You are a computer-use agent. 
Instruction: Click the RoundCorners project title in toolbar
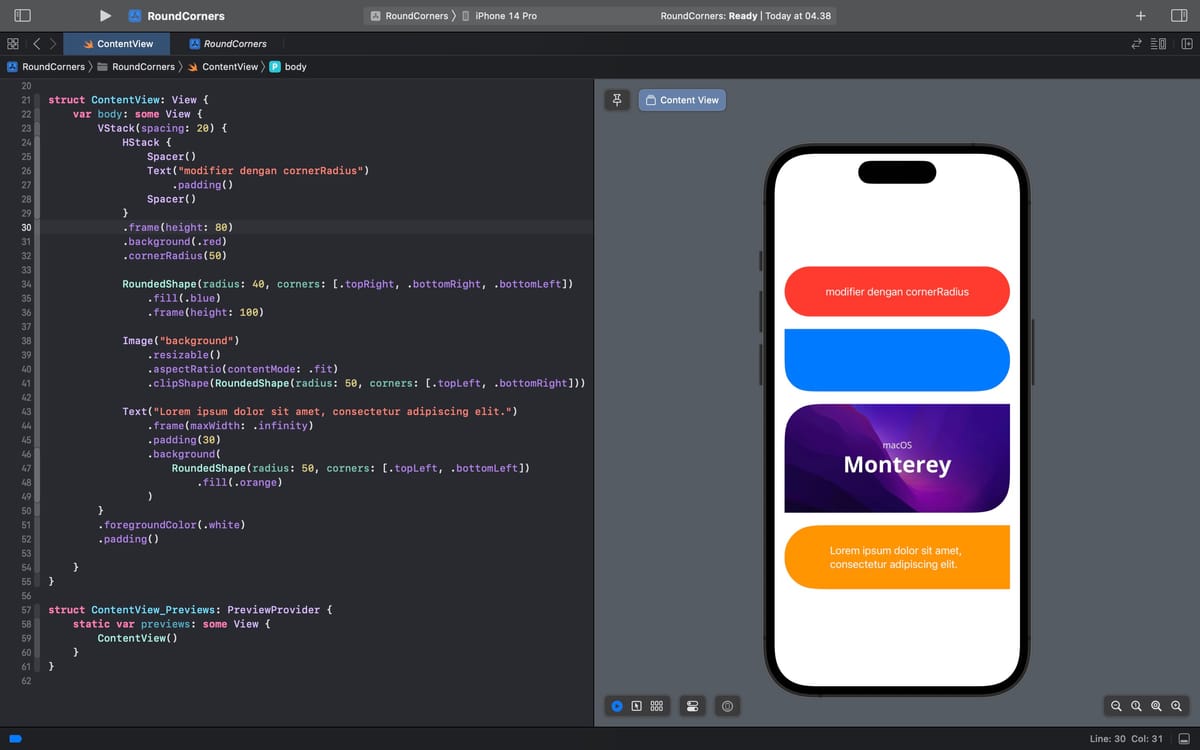[186, 16]
